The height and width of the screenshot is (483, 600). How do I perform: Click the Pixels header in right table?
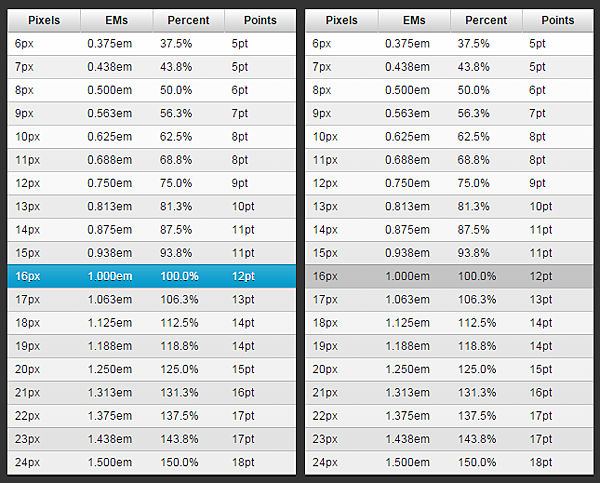(x=342, y=20)
